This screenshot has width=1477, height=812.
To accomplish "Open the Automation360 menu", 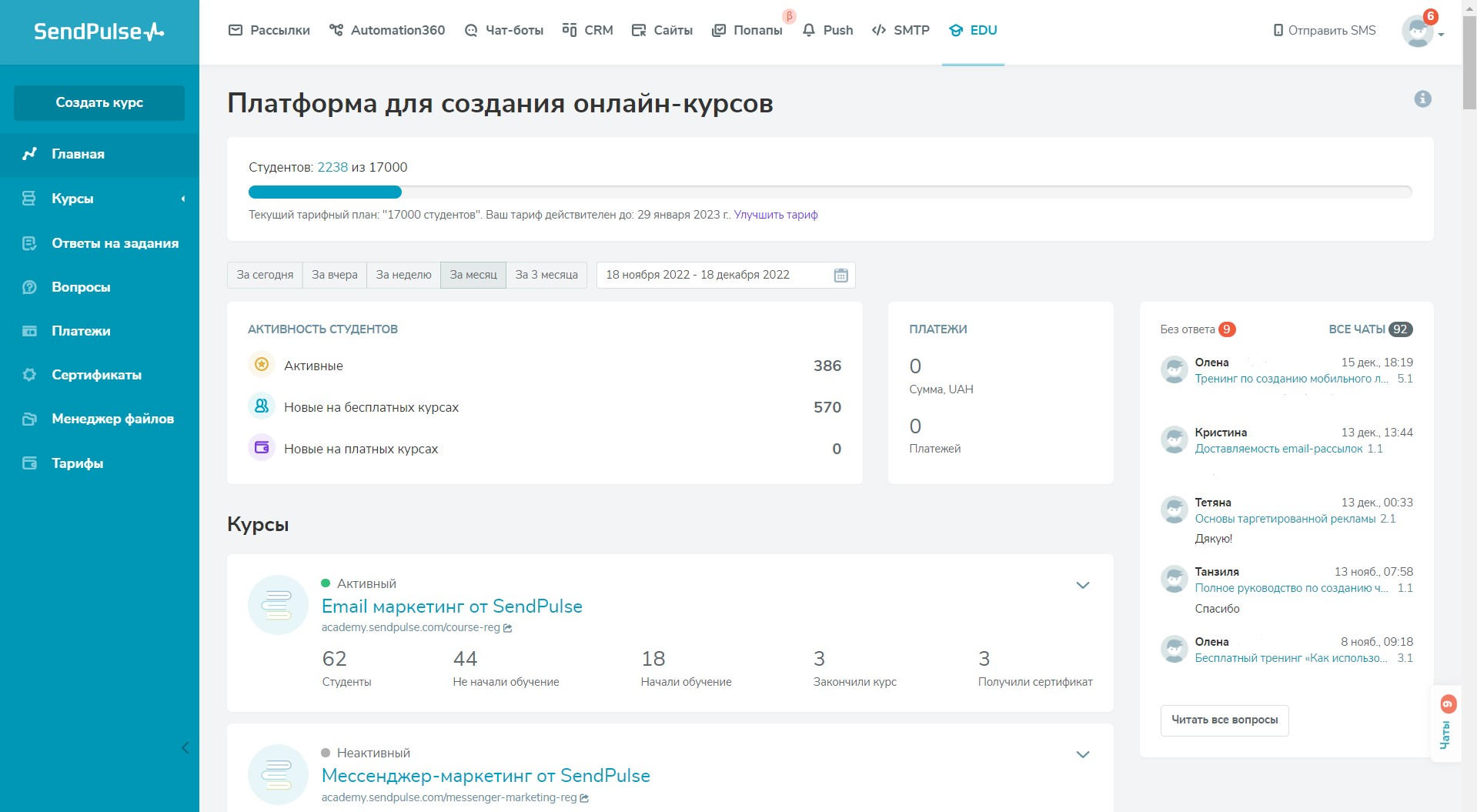I will click(x=387, y=30).
